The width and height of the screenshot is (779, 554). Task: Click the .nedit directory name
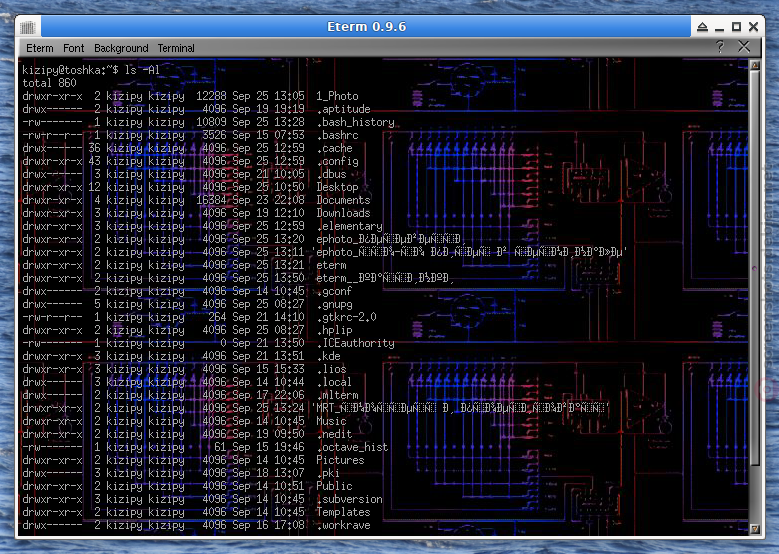coord(334,434)
